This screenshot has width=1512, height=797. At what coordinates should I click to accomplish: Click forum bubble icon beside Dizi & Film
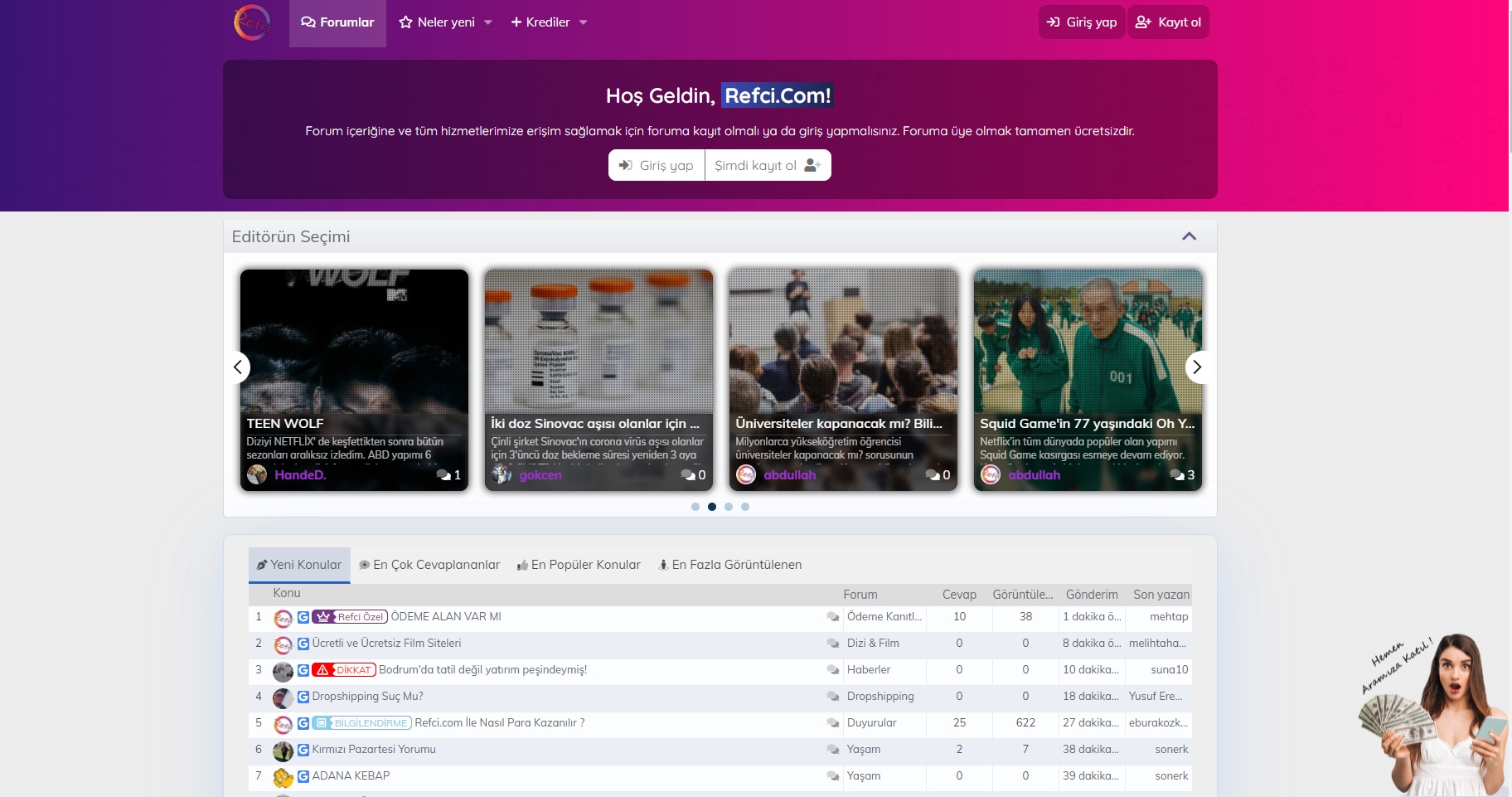(x=833, y=643)
